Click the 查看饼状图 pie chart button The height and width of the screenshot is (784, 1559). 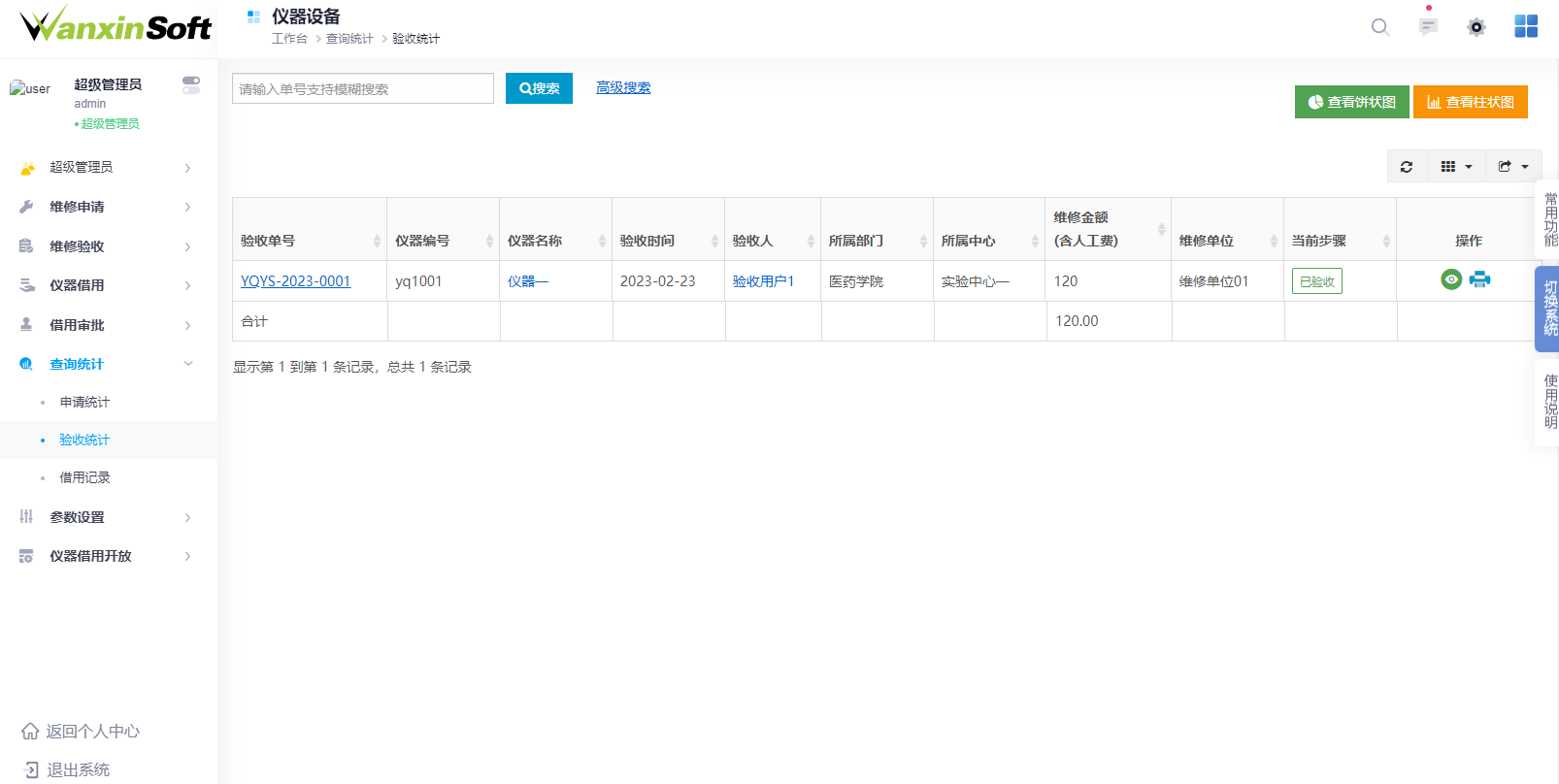coord(1351,102)
